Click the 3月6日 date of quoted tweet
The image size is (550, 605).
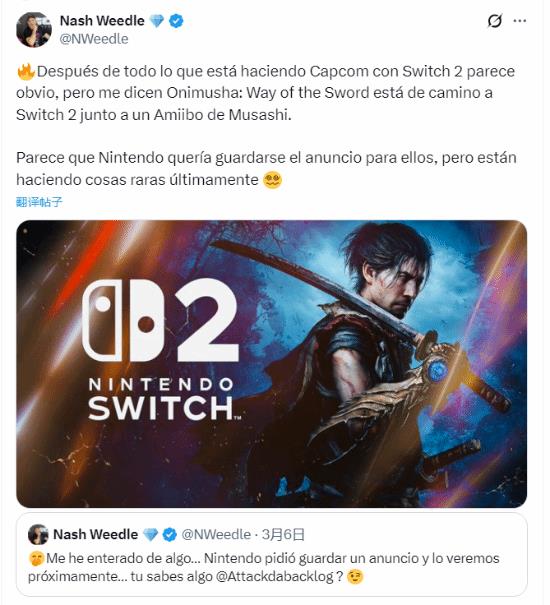(283, 534)
